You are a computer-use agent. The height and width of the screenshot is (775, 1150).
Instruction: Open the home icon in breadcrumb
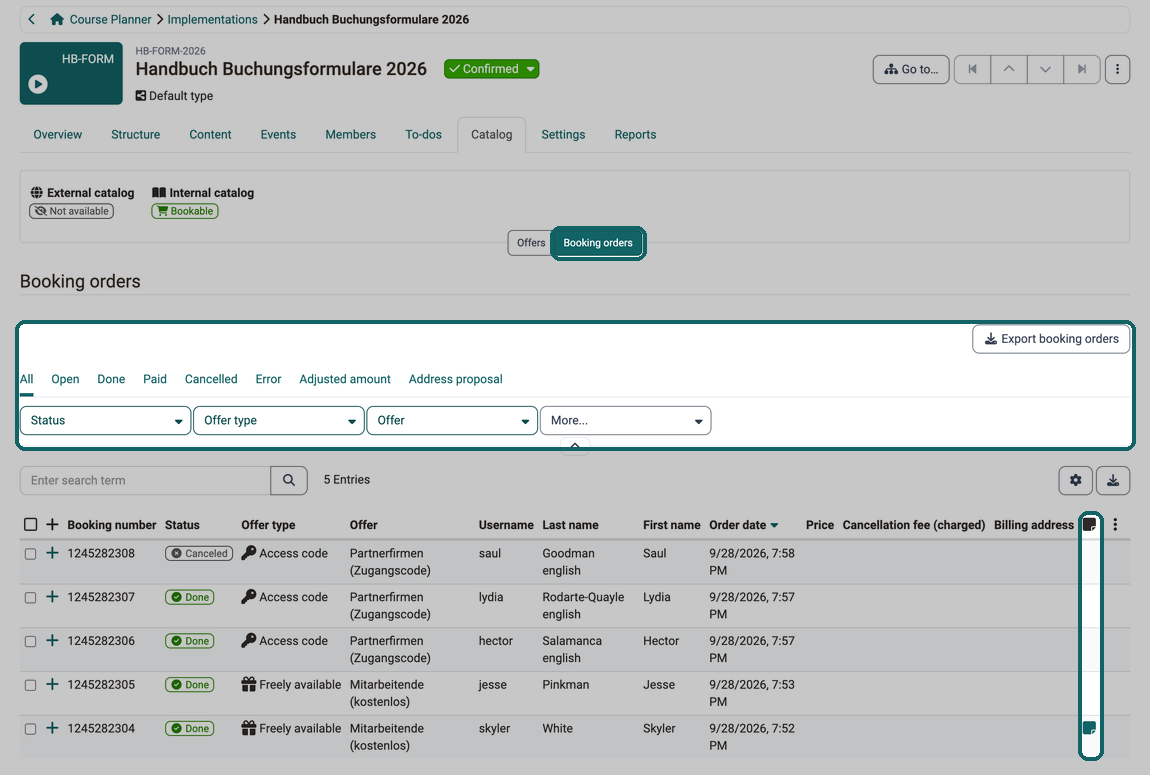click(x=56, y=19)
